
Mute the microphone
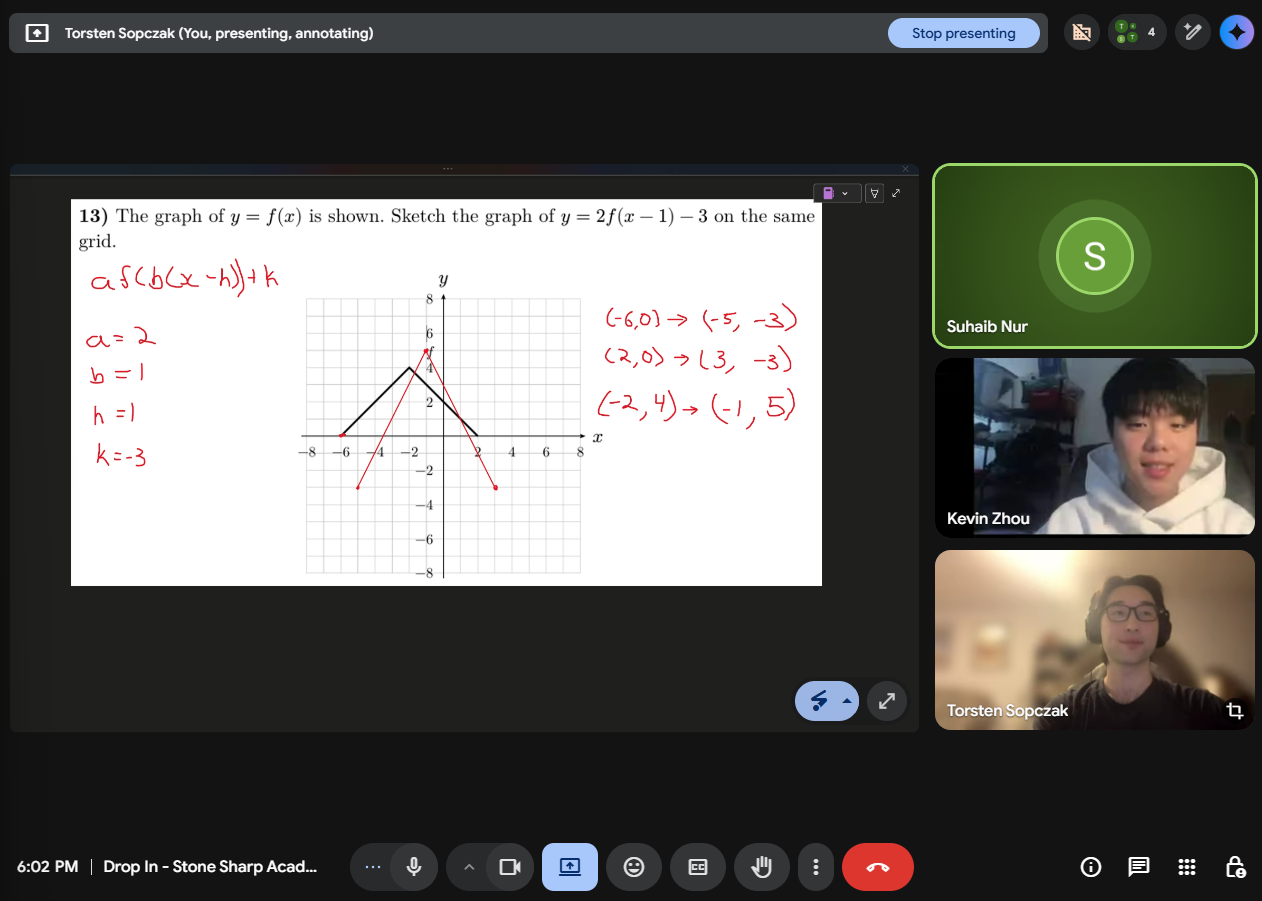[x=413, y=867]
